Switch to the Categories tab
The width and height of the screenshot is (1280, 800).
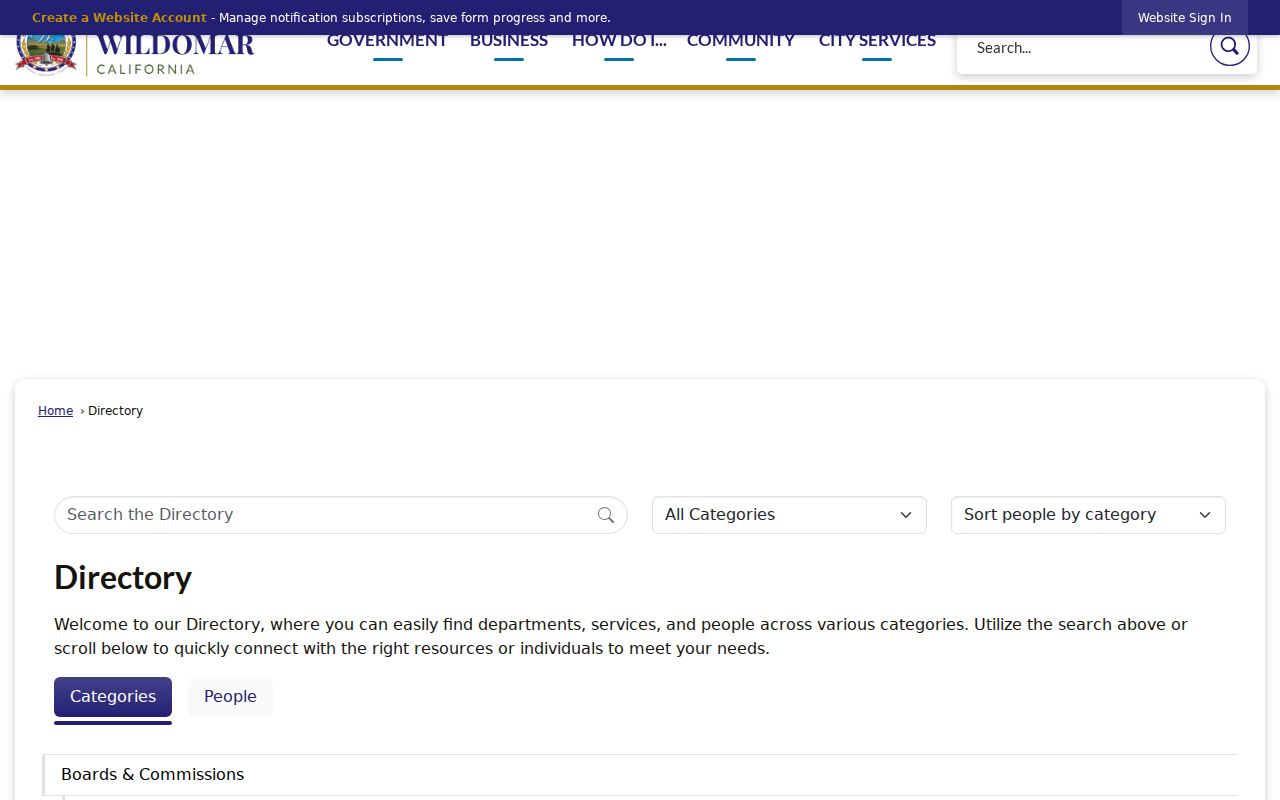click(113, 697)
